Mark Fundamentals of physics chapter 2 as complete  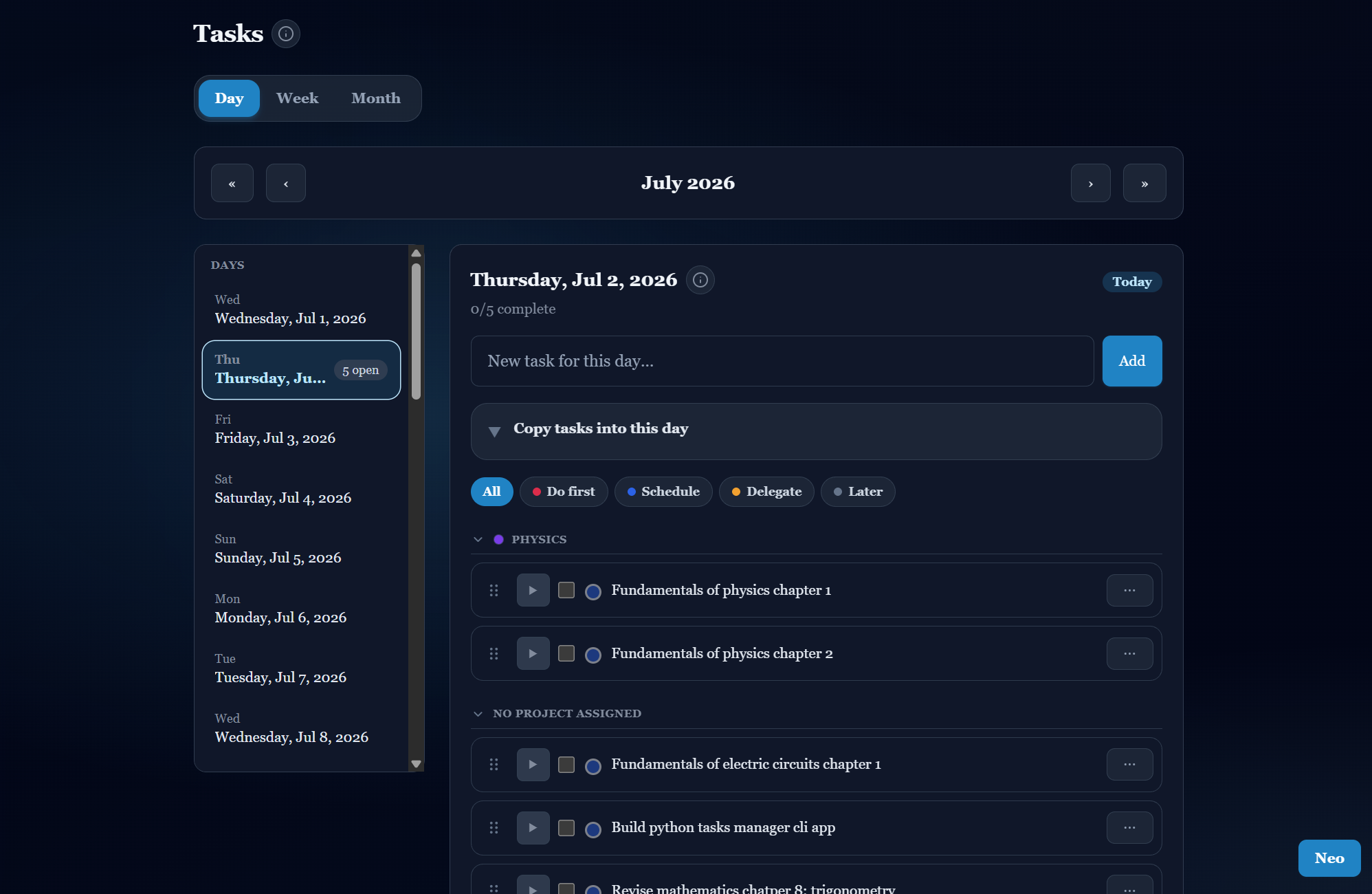pos(566,653)
